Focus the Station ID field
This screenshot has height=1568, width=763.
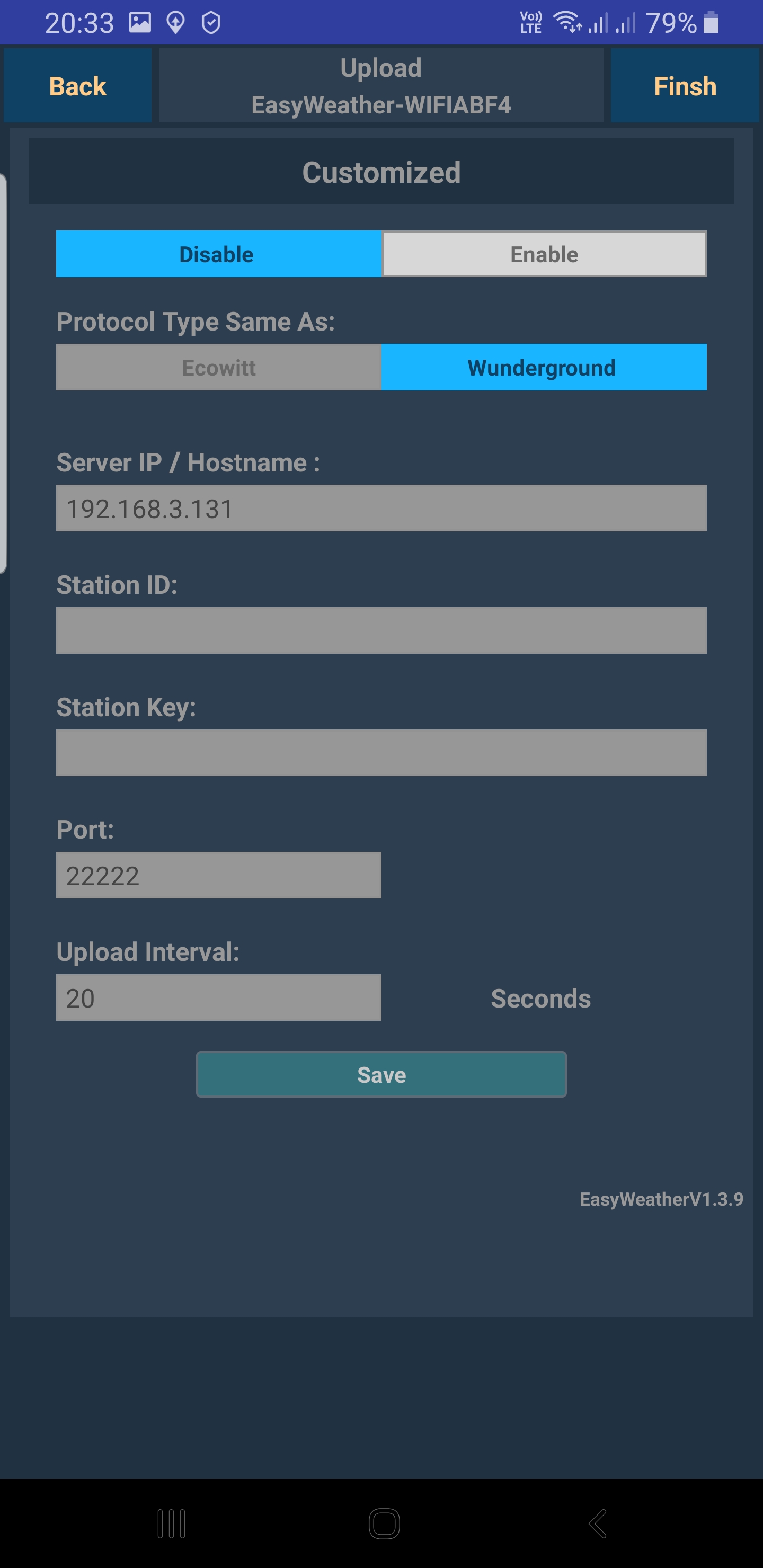click(x=381, y=630)
